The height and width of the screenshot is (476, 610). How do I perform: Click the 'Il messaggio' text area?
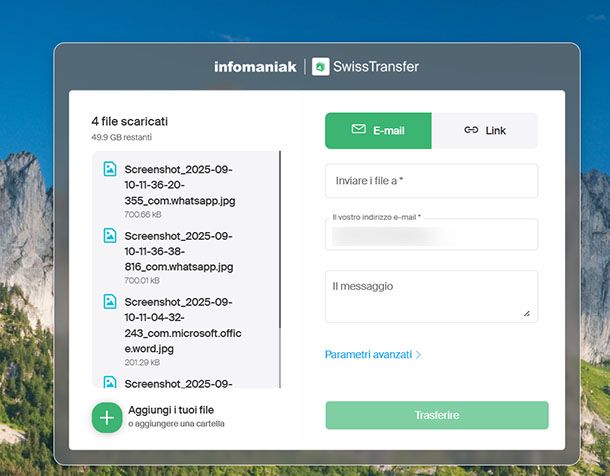(431, 296)
